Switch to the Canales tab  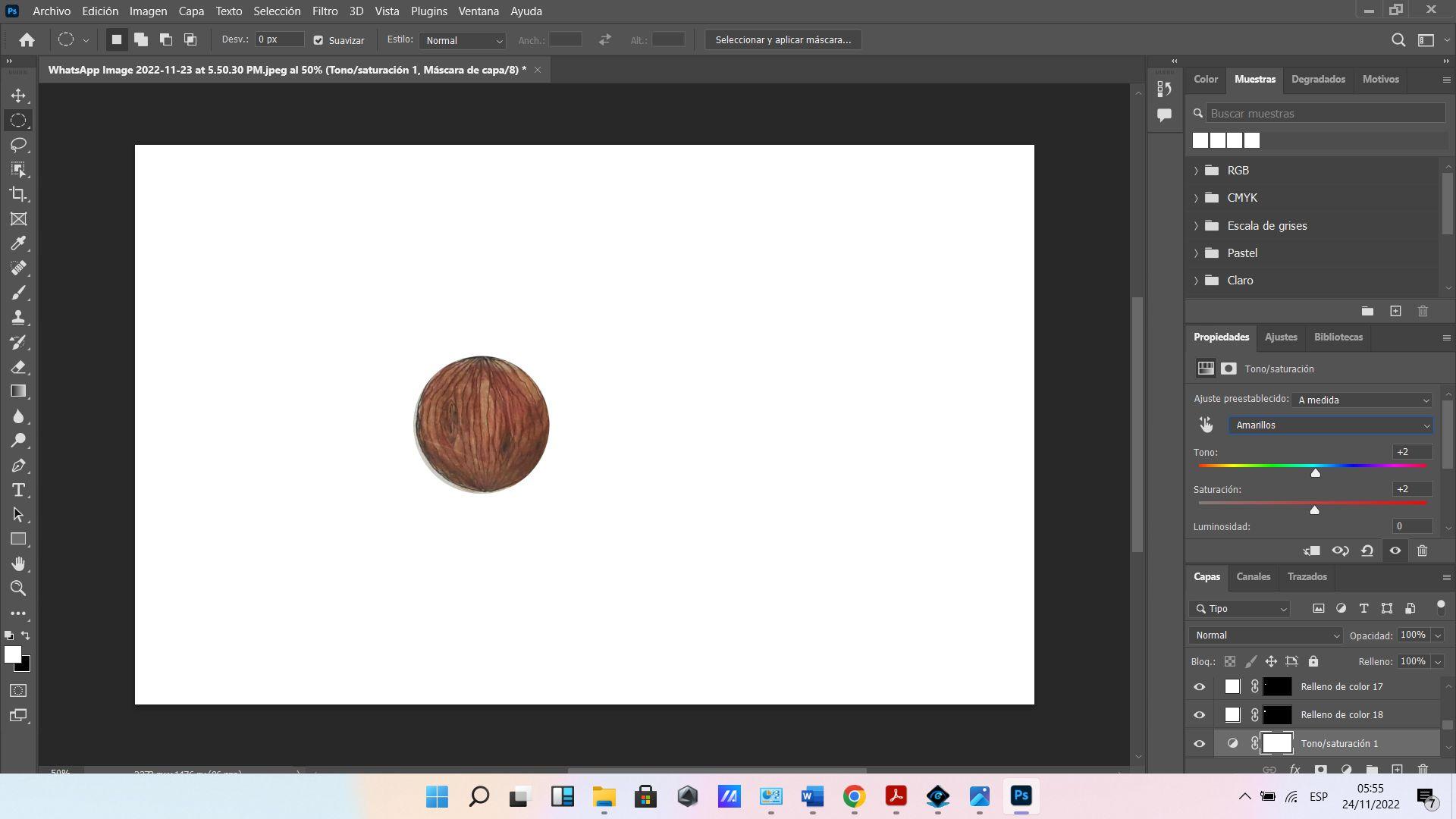(x=1253, y=577)
